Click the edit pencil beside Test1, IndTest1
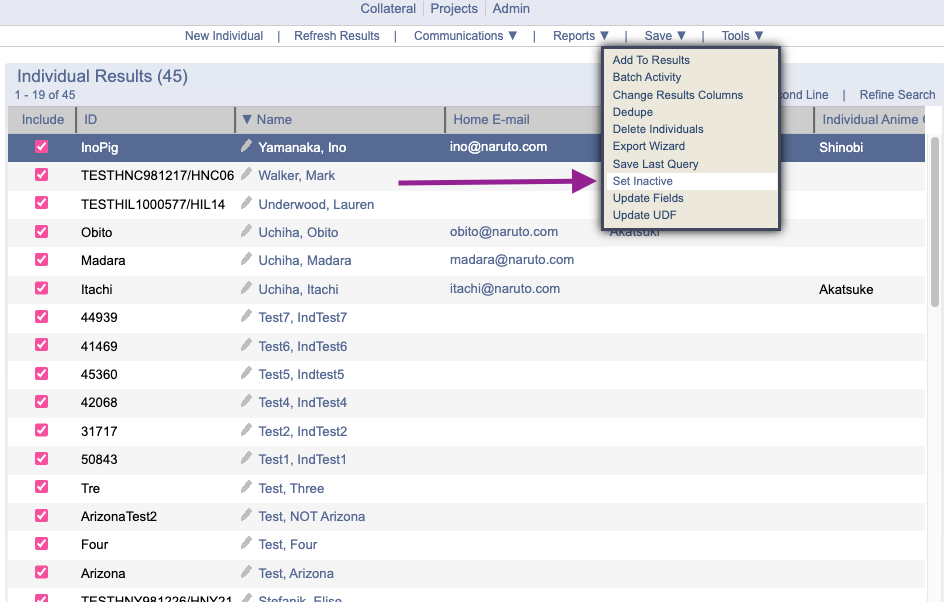Image resolution: width=944 pixels, height=602 pixels. pos(246,458)
